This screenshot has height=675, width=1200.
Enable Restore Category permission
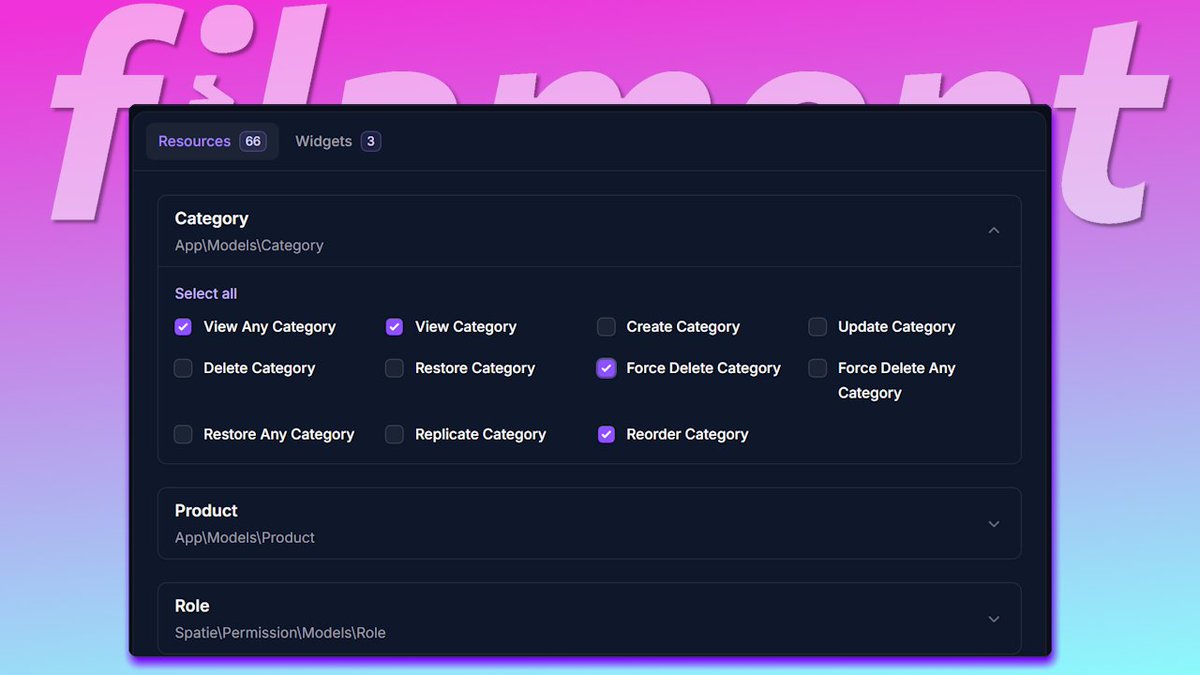pyautogui.click(x=395, y=368)
